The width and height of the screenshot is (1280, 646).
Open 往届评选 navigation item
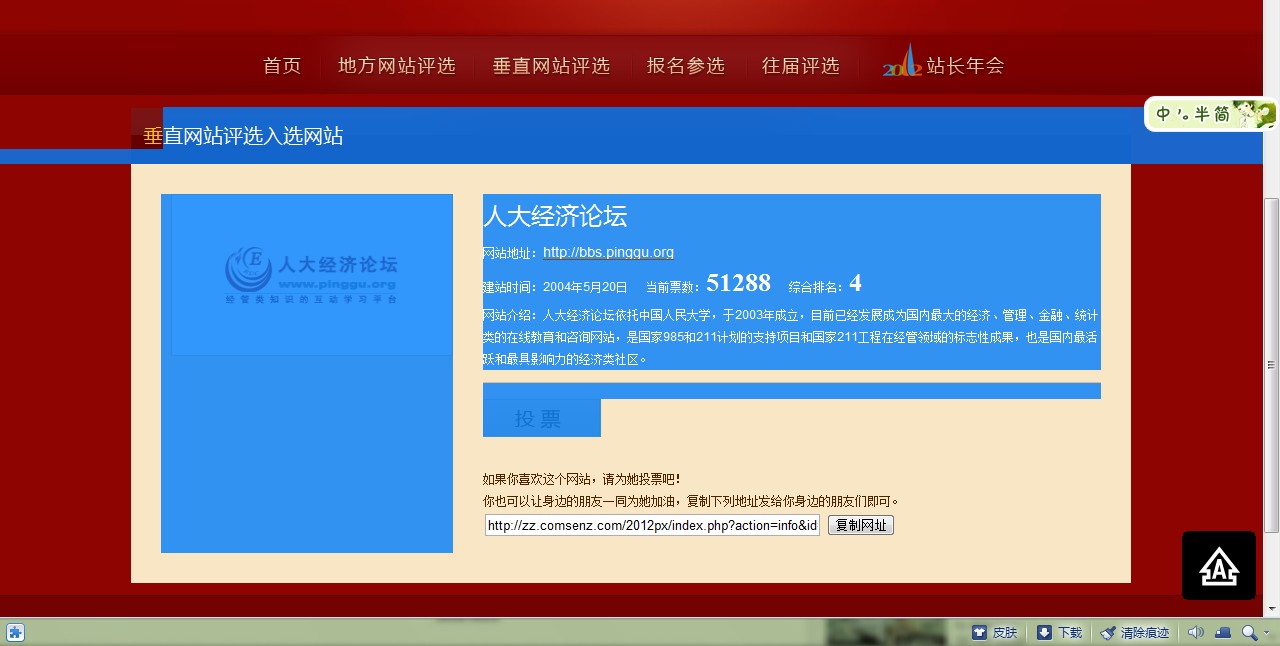[801, 66]
